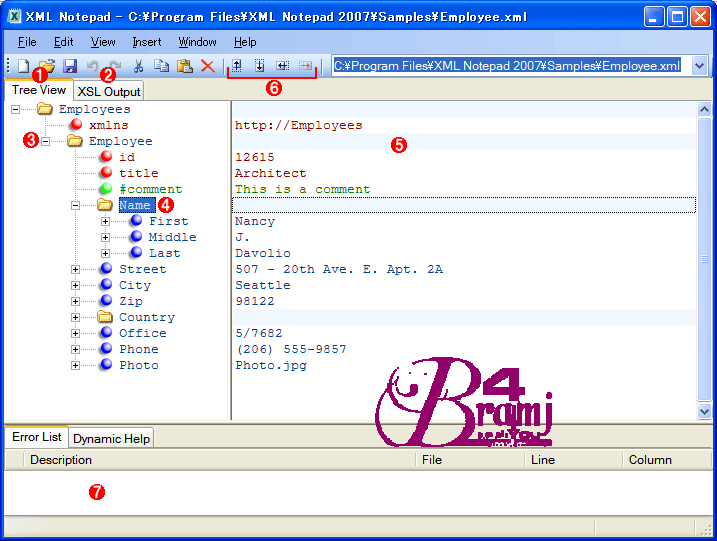Select the #comment node in the tree

pos(150,189)
